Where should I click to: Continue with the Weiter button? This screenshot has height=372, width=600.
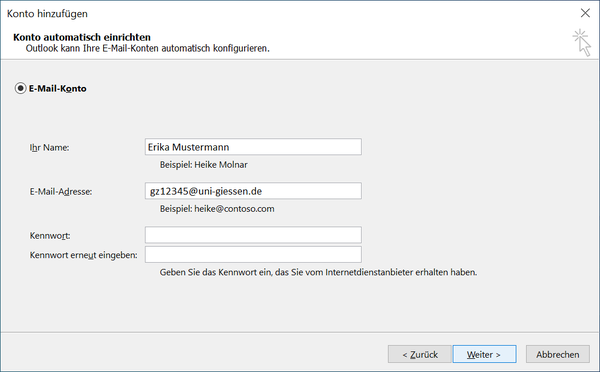[x=484, y=354]
